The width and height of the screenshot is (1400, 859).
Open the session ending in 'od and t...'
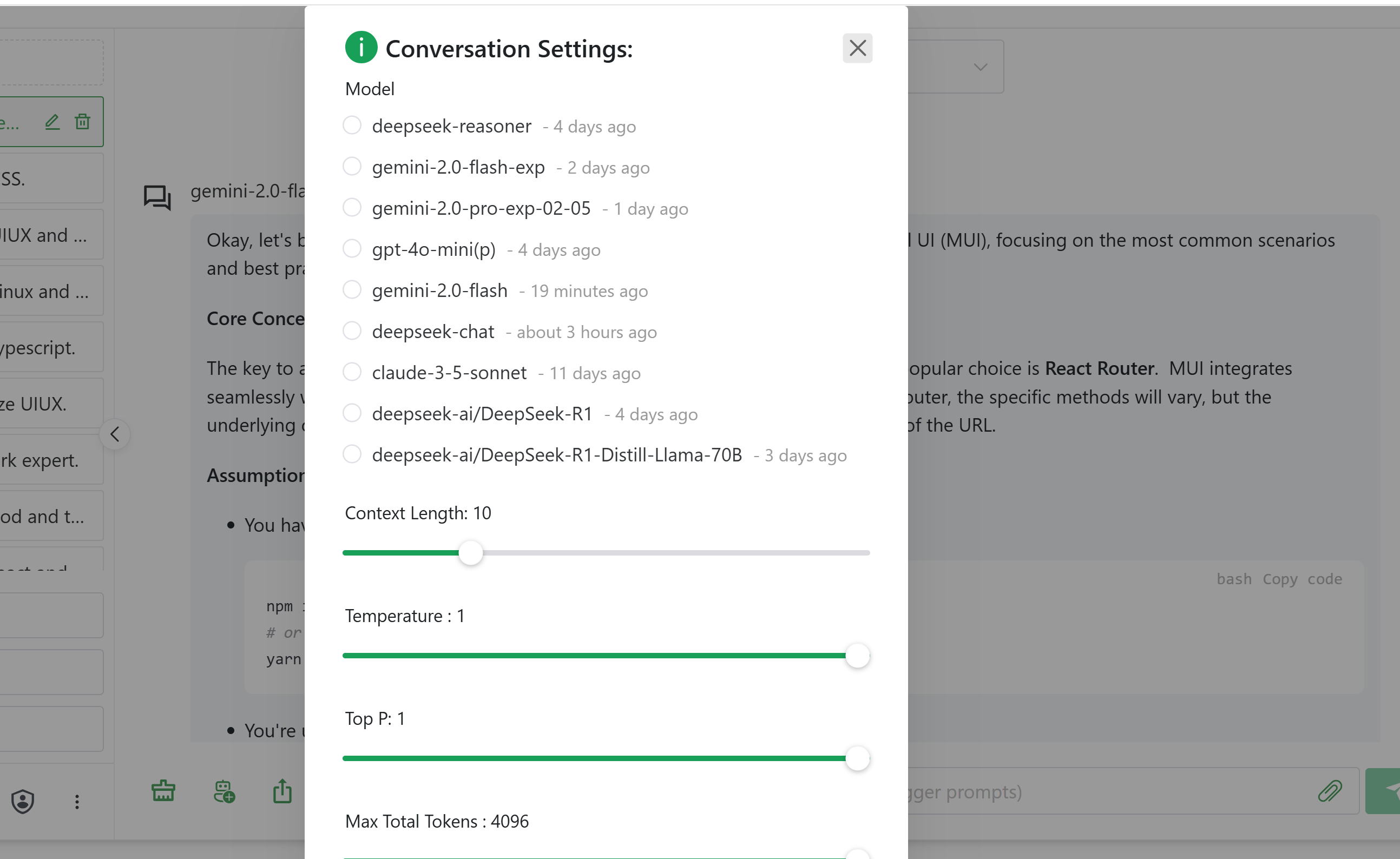51,516
